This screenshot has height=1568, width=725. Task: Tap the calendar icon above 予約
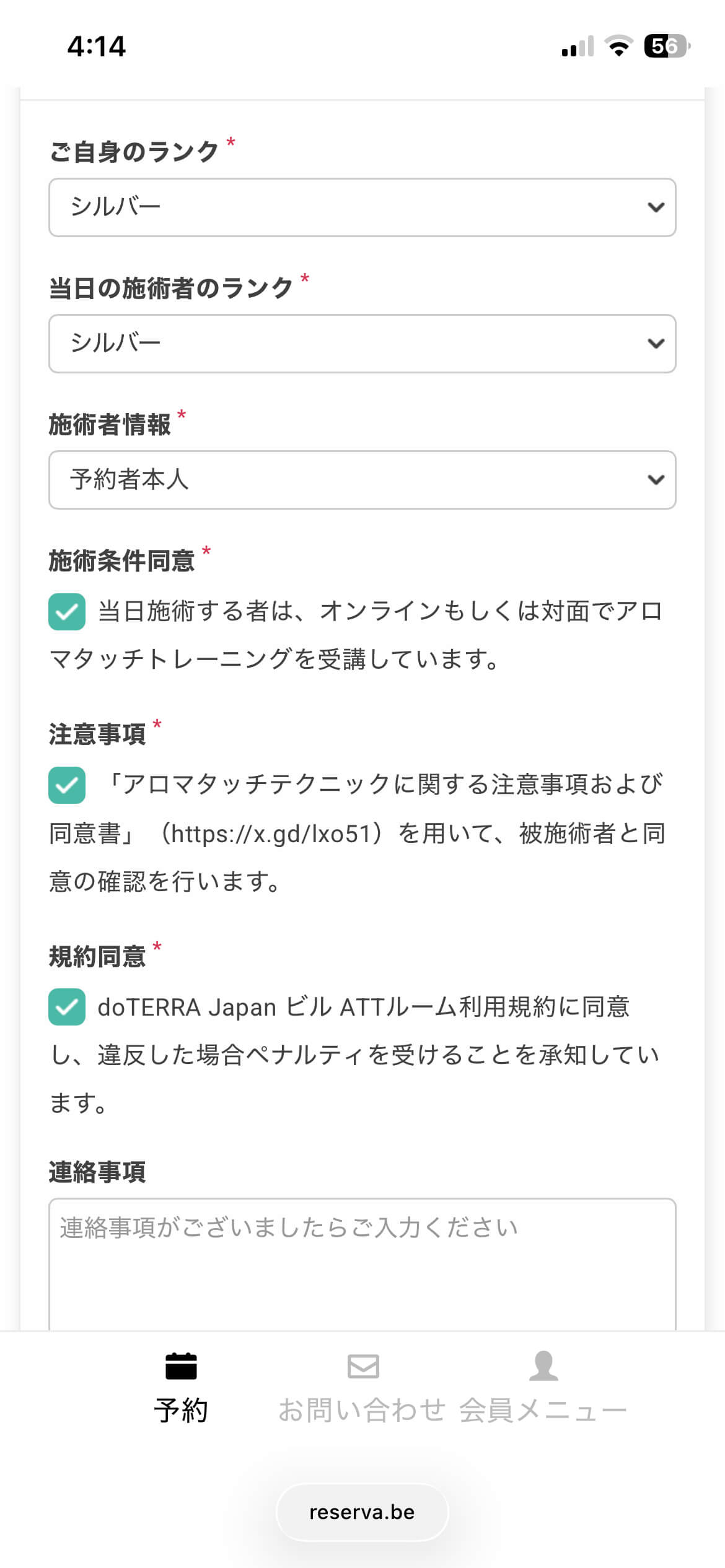pyautogui.click(x=181, y=1365)
